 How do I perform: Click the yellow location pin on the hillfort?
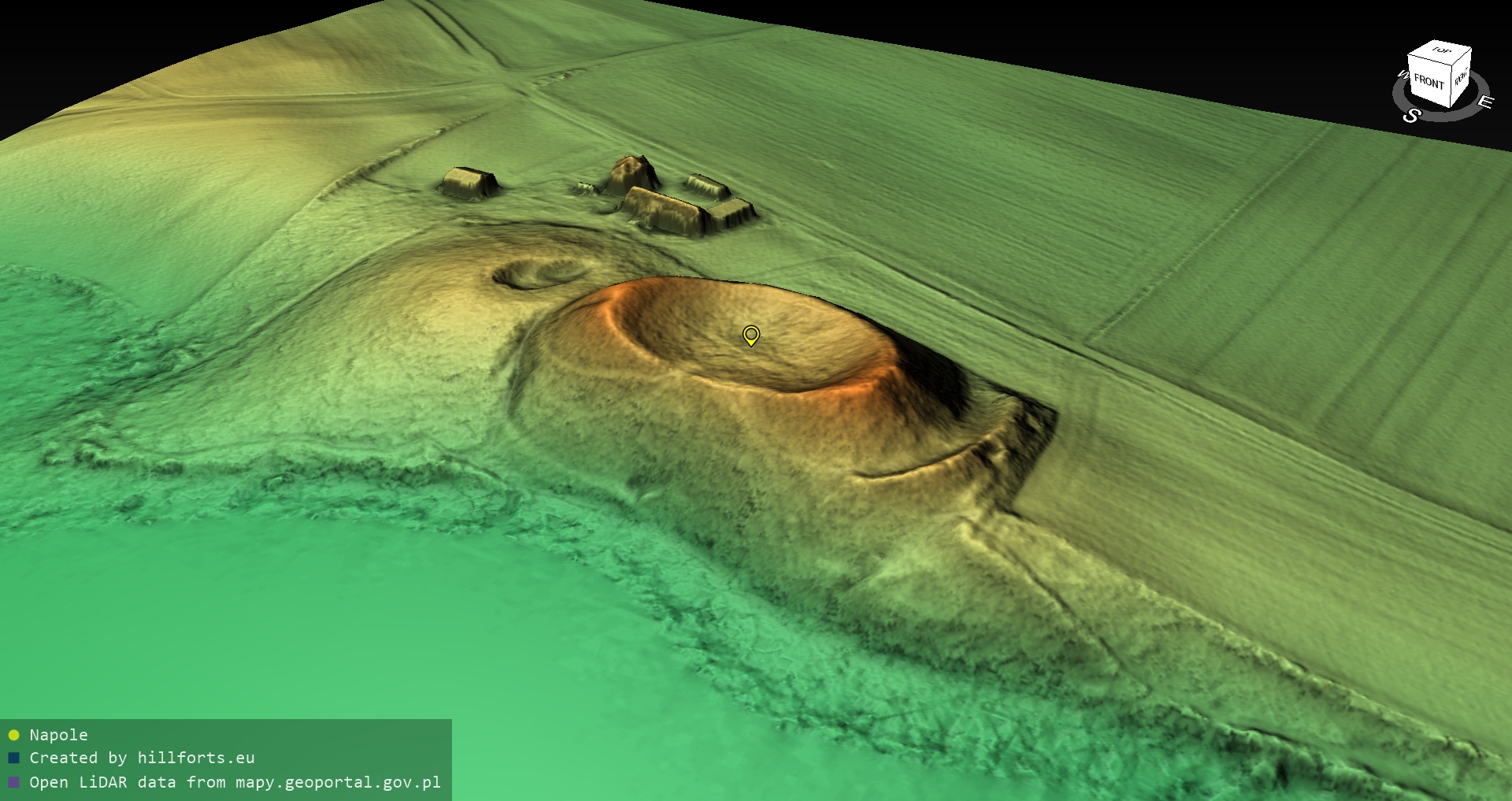(751, 336)
